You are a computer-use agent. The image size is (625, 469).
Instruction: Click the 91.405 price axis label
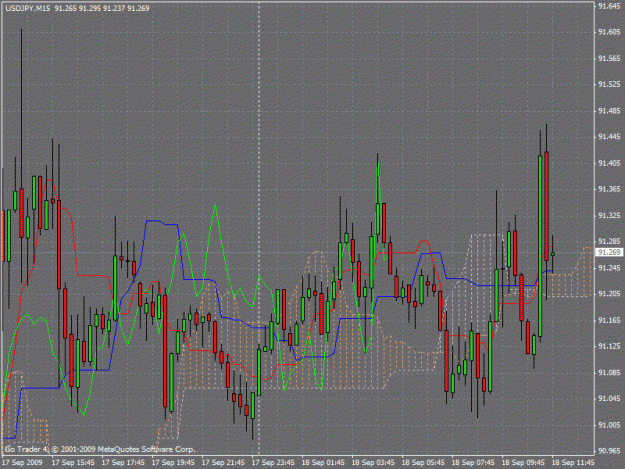[609, 163]
